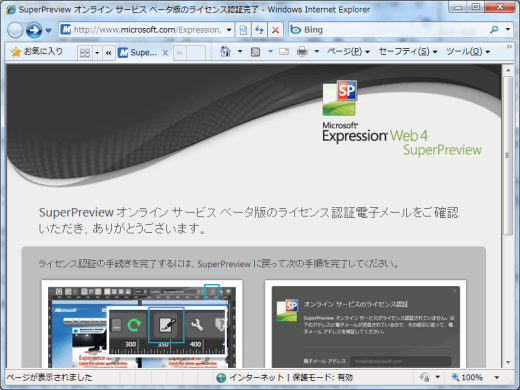Click the Bing search box
520x390 pixels.
click(388, 30)
